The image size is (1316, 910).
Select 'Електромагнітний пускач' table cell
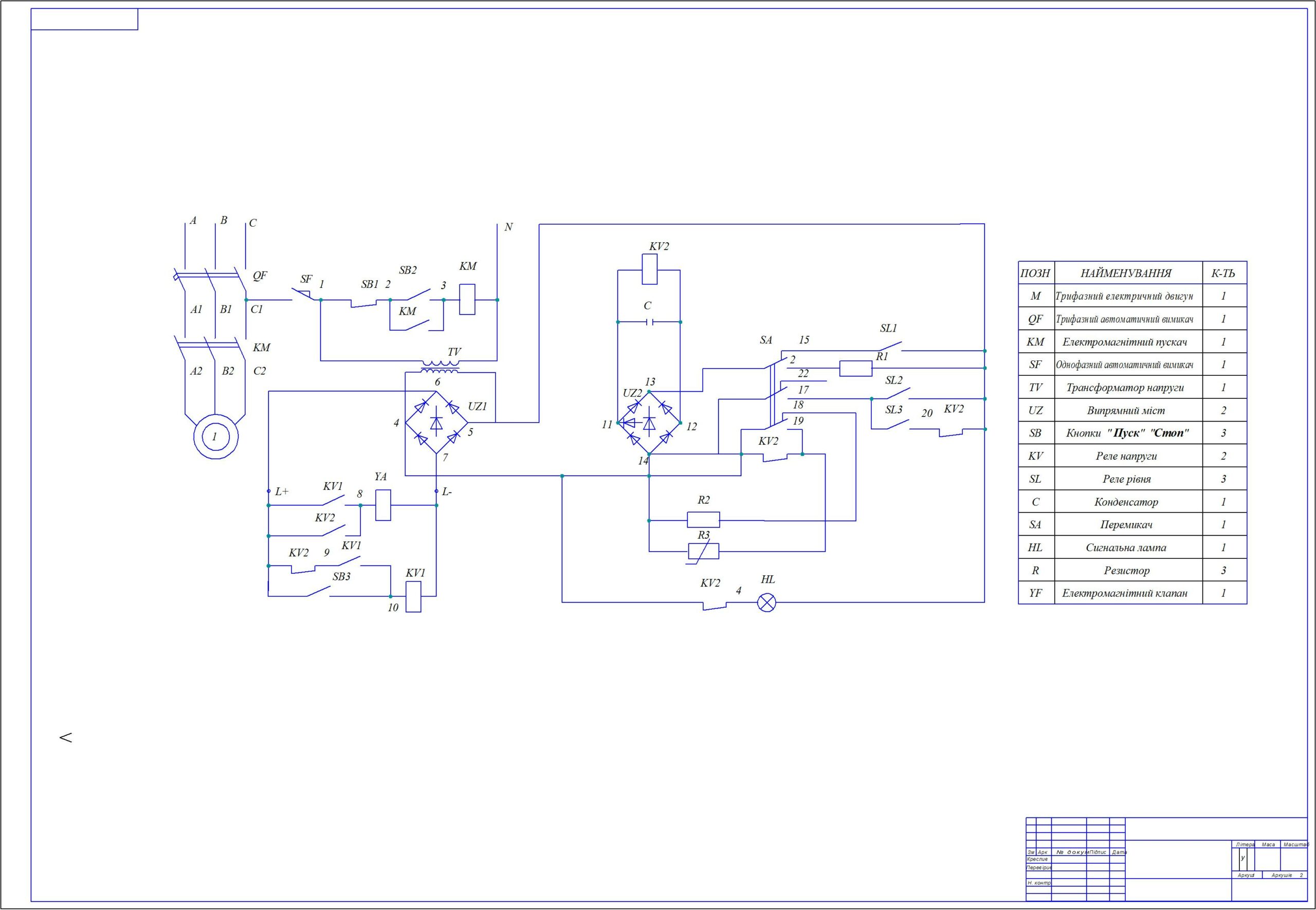[1128, 341]
